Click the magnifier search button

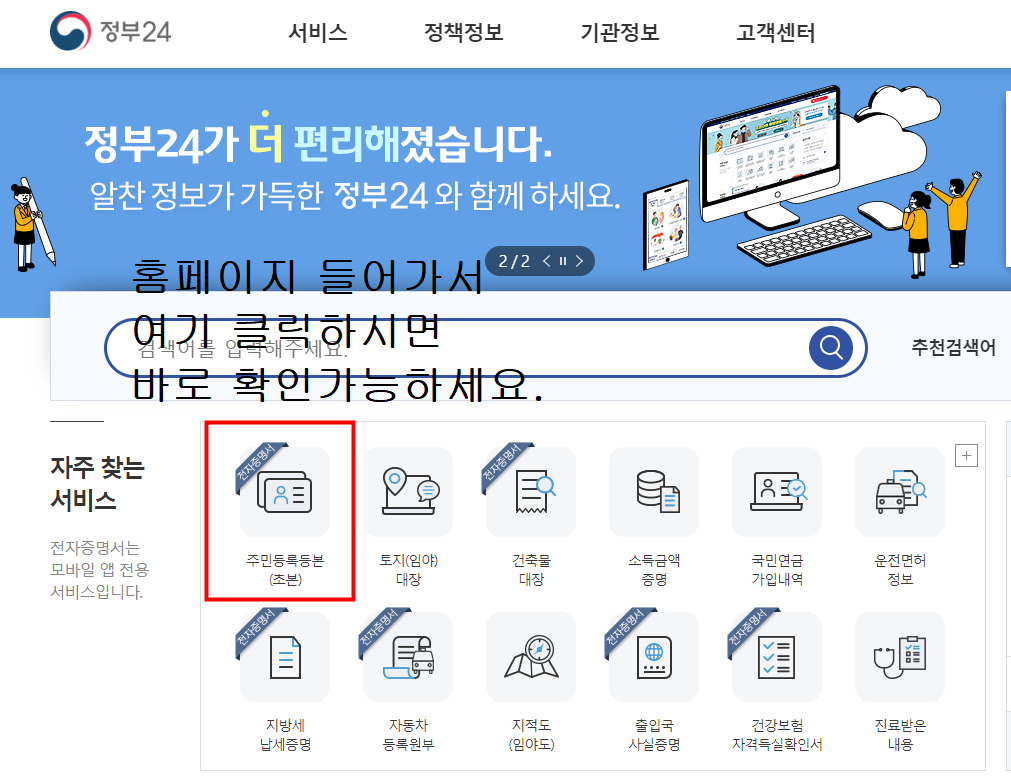tap(830, 348)
